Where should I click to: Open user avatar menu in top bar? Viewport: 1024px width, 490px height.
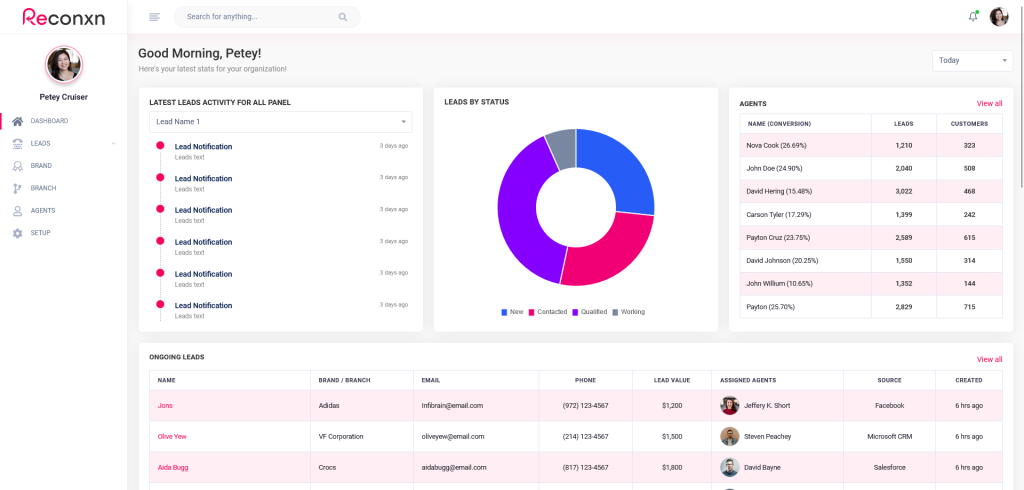[998, 17]
